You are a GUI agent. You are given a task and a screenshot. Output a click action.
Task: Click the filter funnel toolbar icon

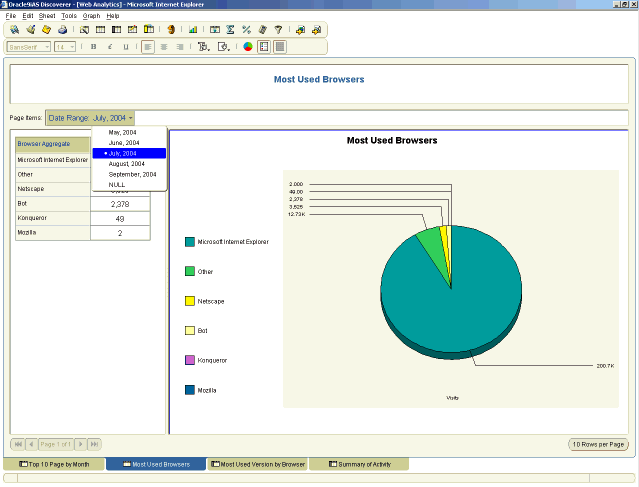(278, 30)
